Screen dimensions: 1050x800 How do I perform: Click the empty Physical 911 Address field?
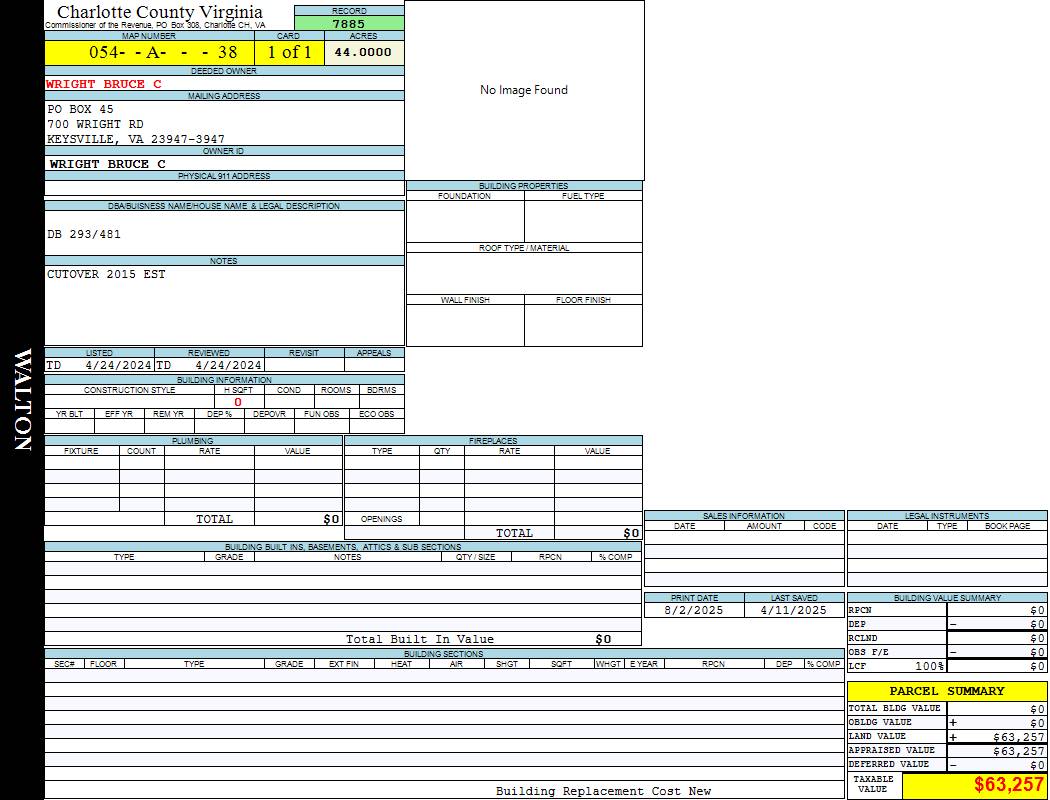coord(224,188)
